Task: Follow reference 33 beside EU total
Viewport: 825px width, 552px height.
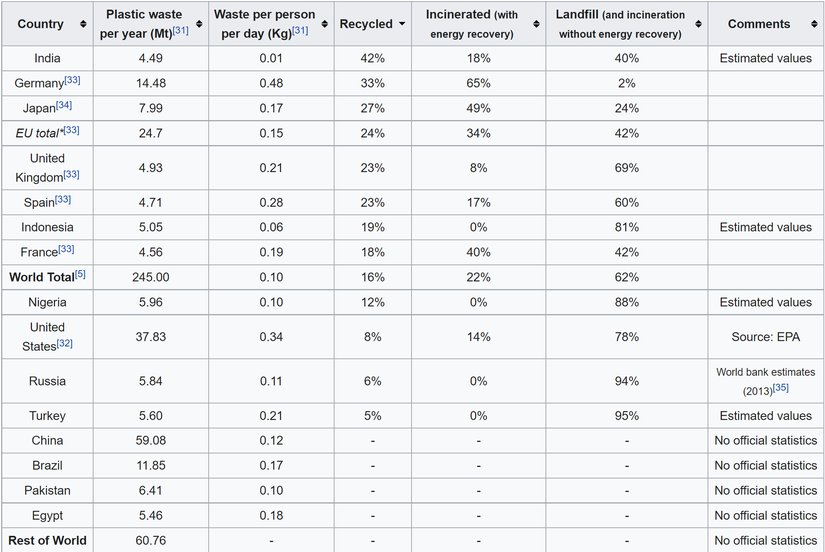Action: (71, 129)
